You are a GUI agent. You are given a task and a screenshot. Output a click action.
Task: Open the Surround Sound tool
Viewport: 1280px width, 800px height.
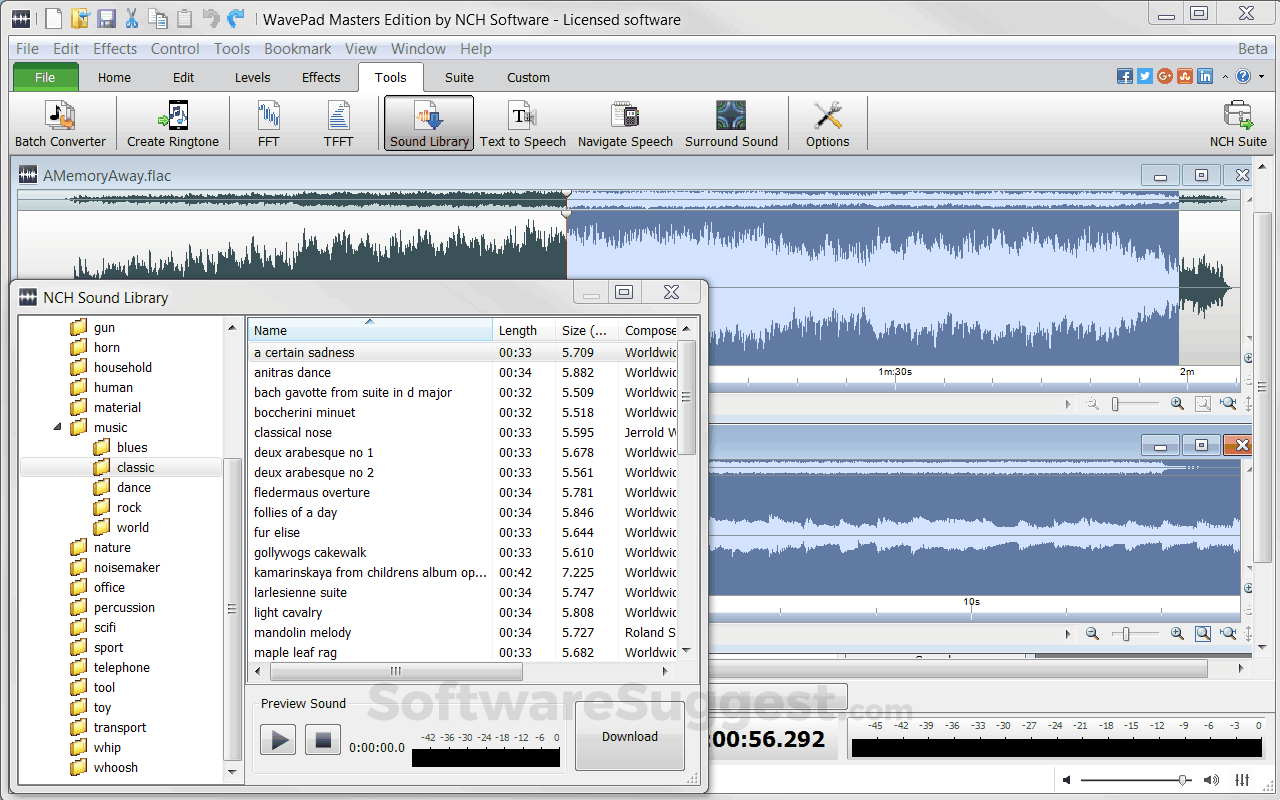(731, 124)
